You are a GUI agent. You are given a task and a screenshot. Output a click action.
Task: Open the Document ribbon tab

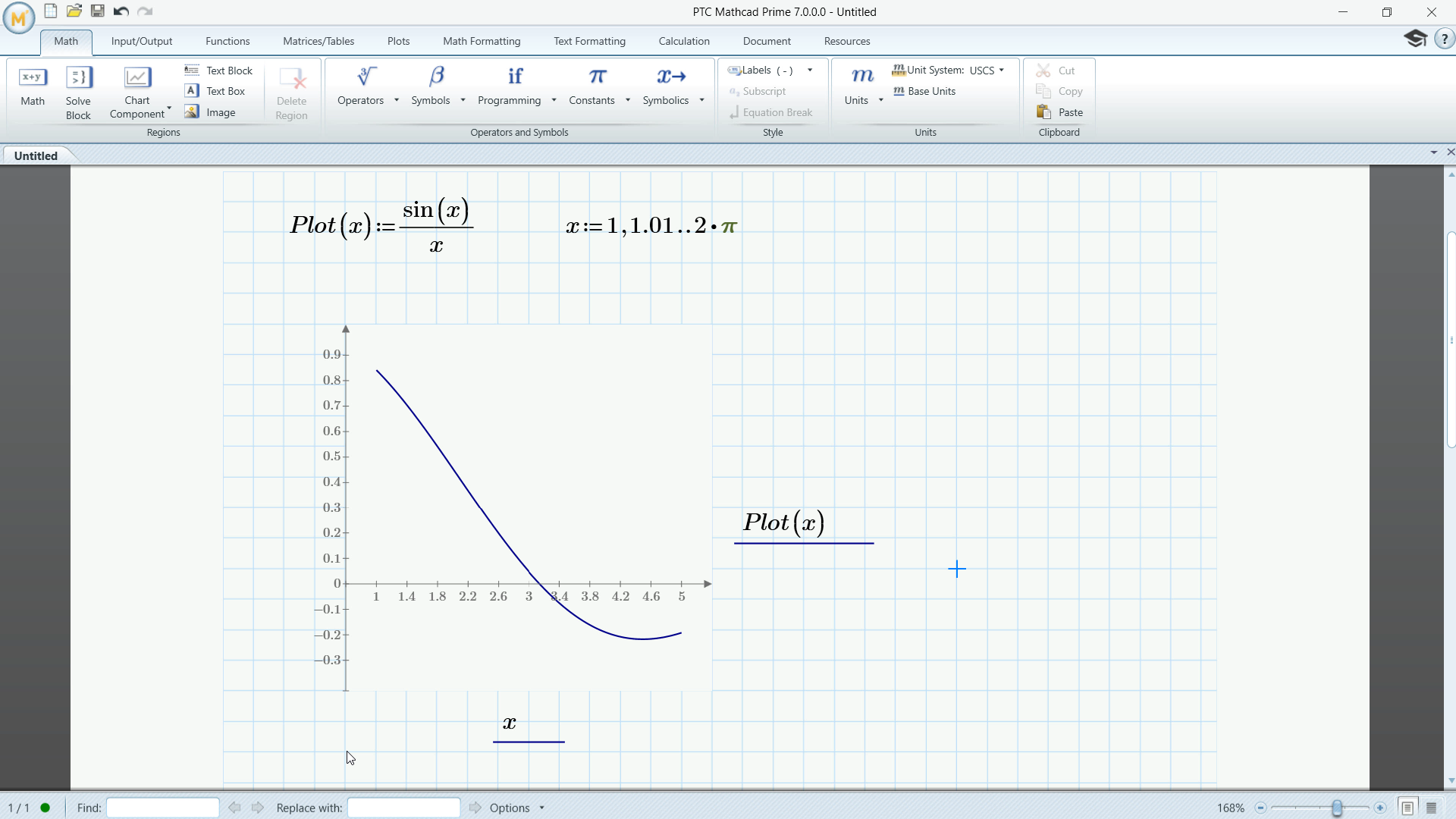(767, 41)
